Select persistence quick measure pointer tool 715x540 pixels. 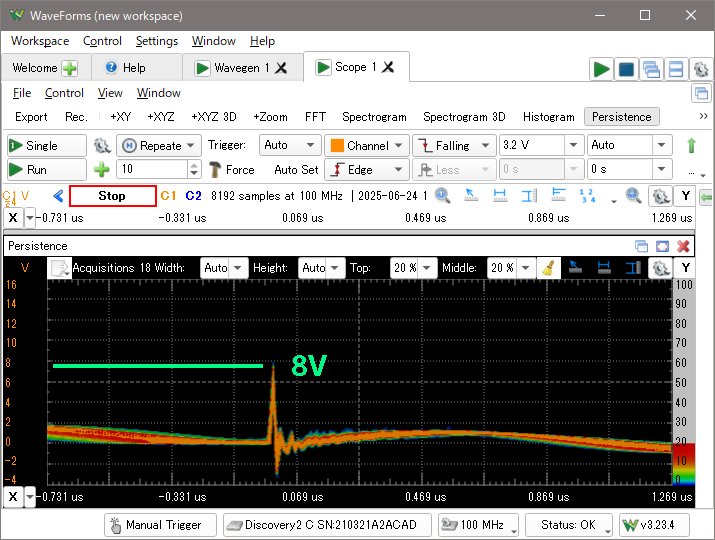(x=575, y=268)
